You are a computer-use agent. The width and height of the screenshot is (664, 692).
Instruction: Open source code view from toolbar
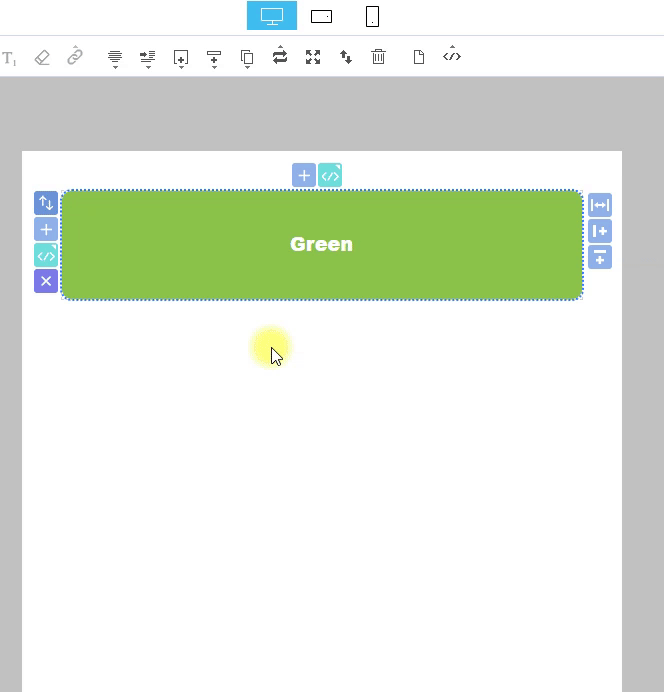tap(452, 56)
